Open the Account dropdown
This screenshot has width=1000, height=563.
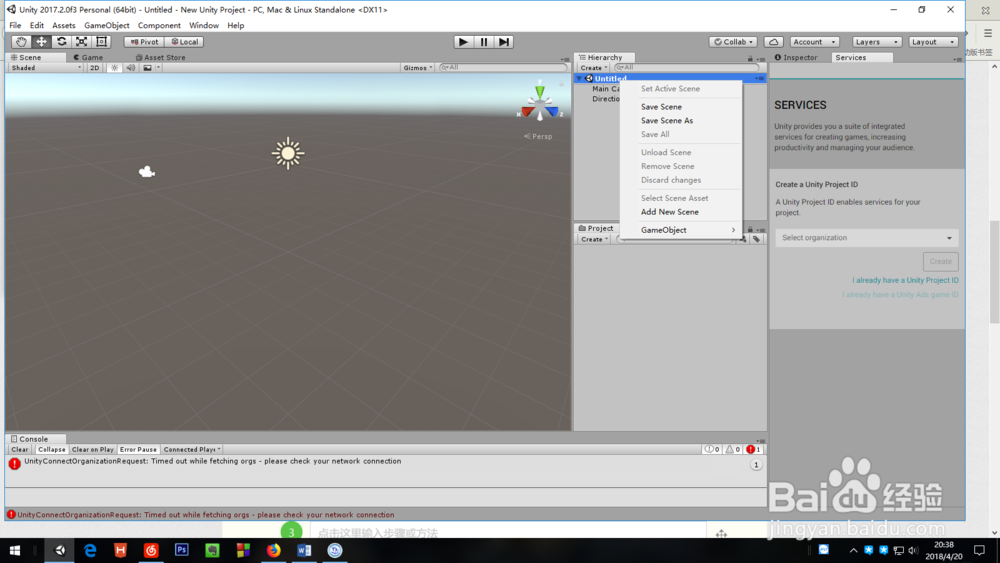(814, 41)
